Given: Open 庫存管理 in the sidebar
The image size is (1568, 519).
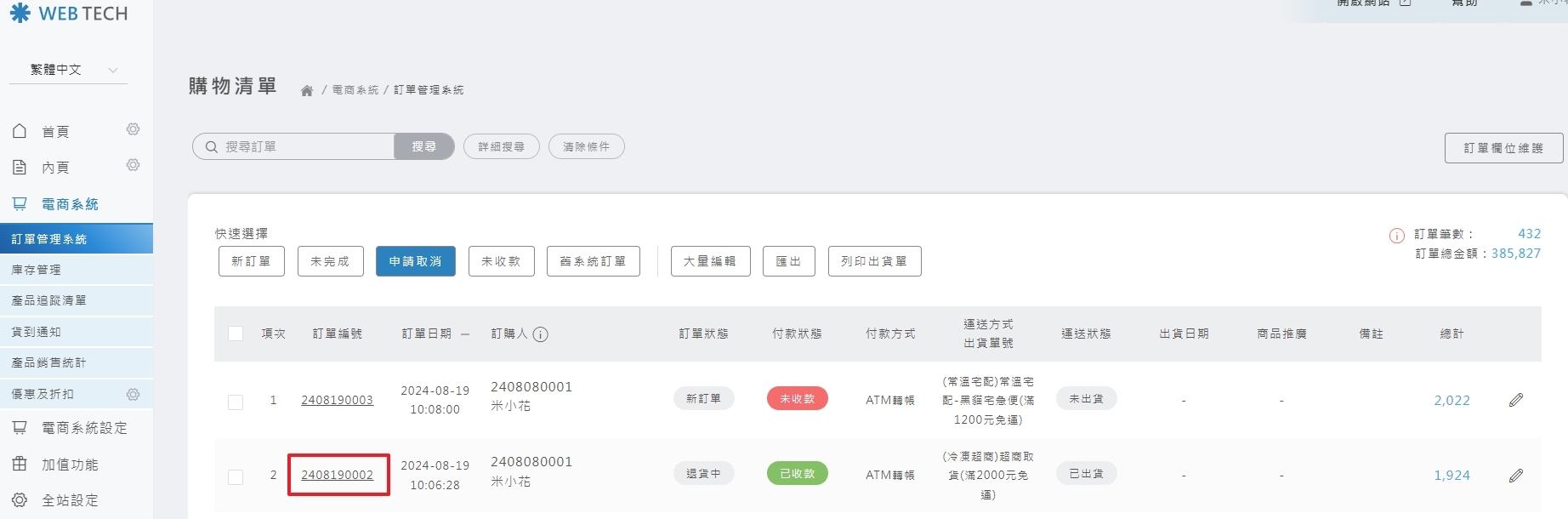Looking at the screenshot, I should click(x=37, y=270).
